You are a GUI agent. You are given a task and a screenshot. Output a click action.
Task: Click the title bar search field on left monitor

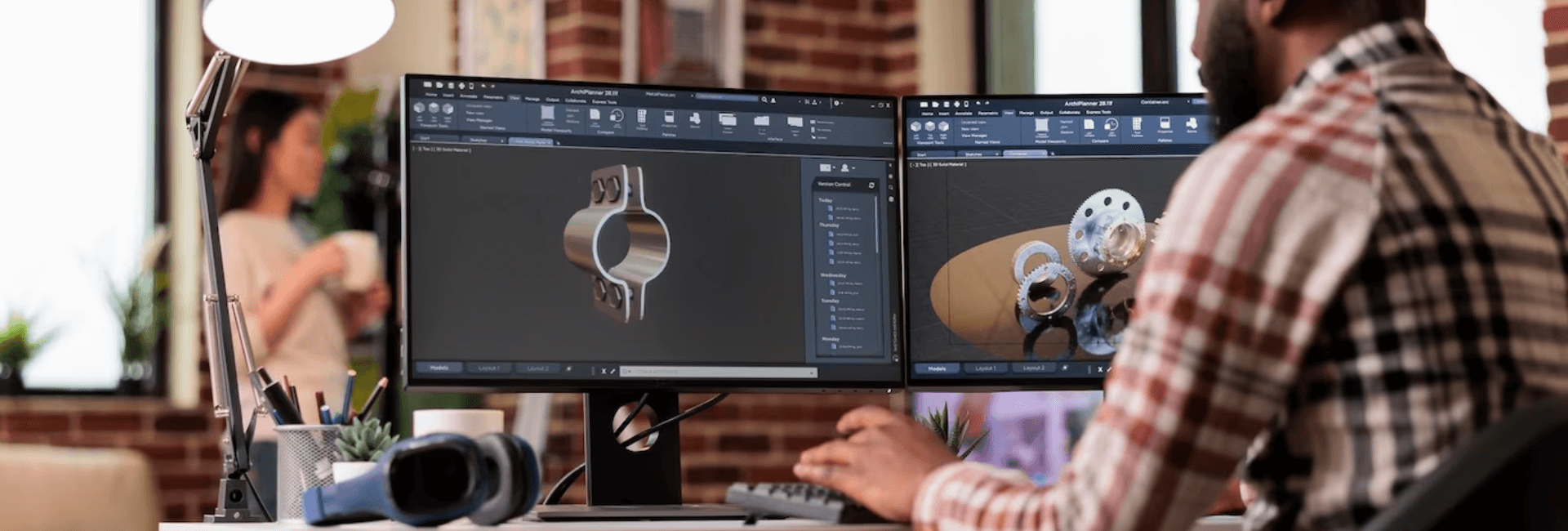[x=727, y=97]
